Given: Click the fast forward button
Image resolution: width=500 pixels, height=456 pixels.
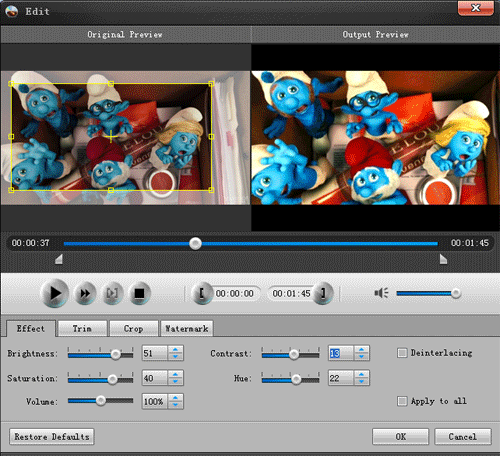Looking at the screenshot, I should (85, 293).
